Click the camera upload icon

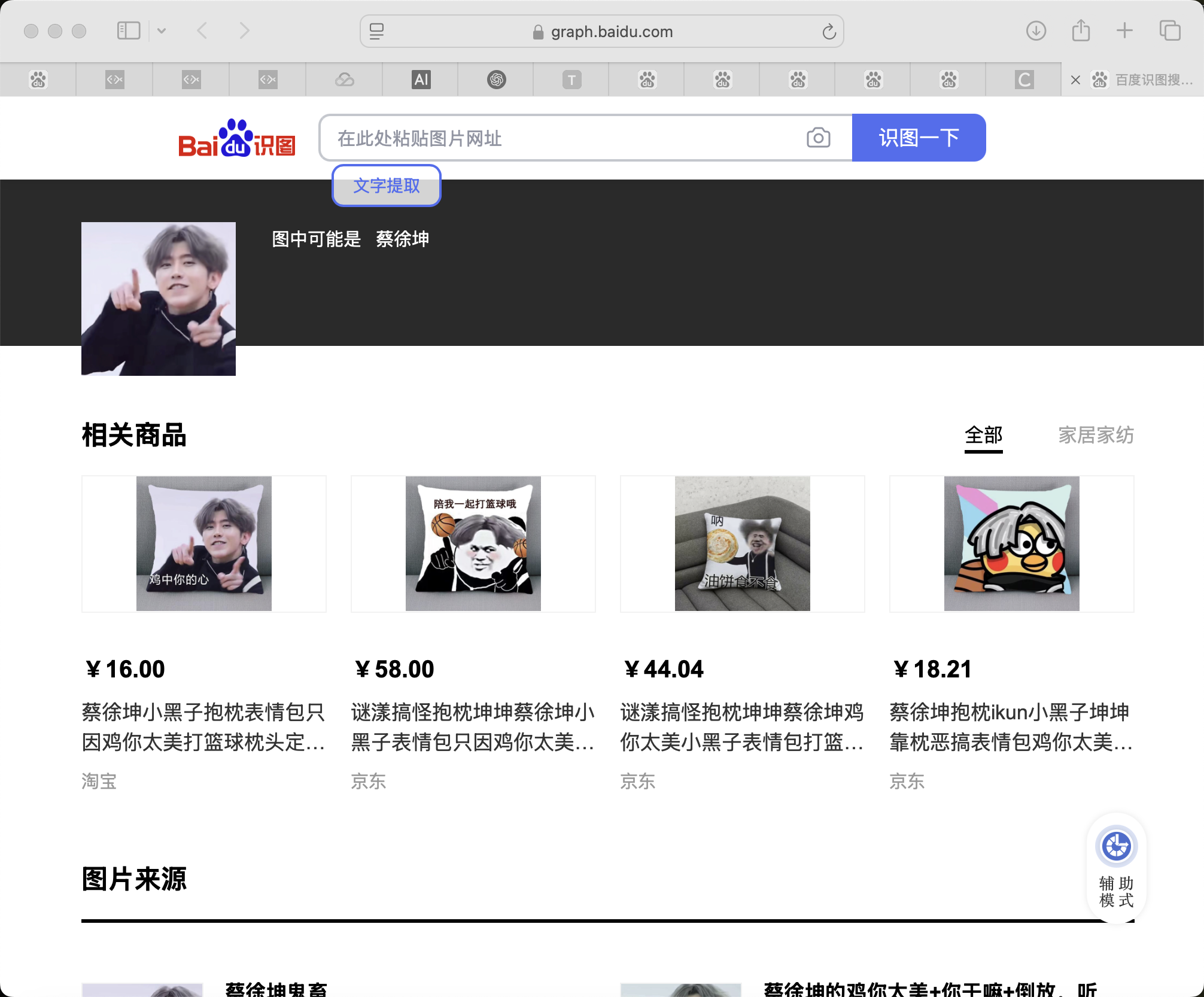(818, 138)
